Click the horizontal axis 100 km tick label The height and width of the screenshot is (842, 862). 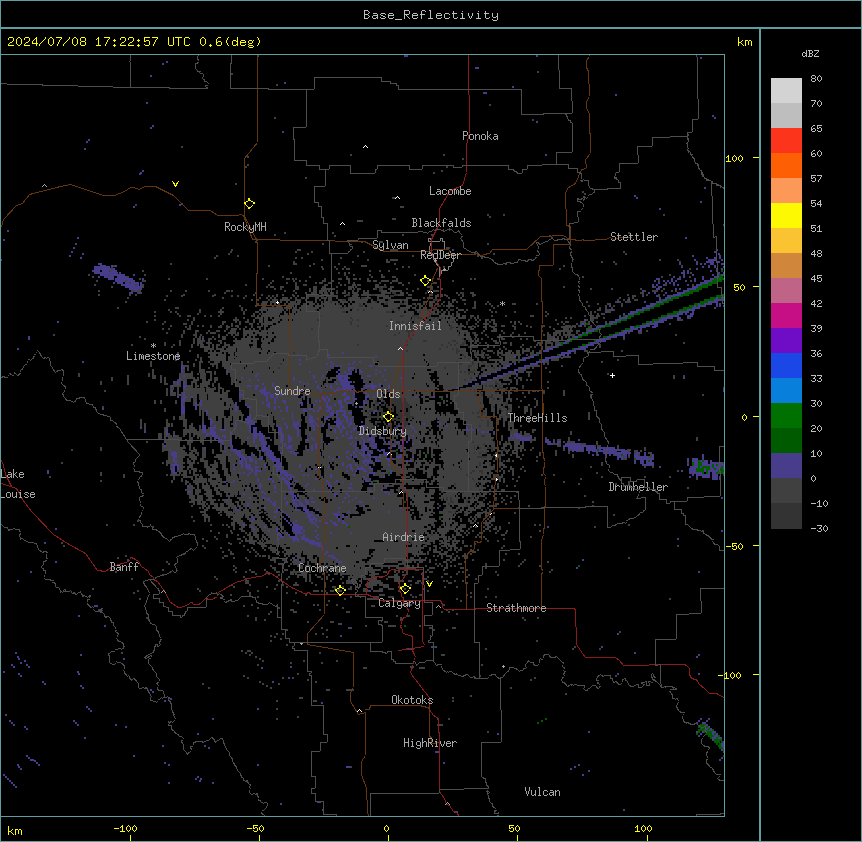coord(643,828)
